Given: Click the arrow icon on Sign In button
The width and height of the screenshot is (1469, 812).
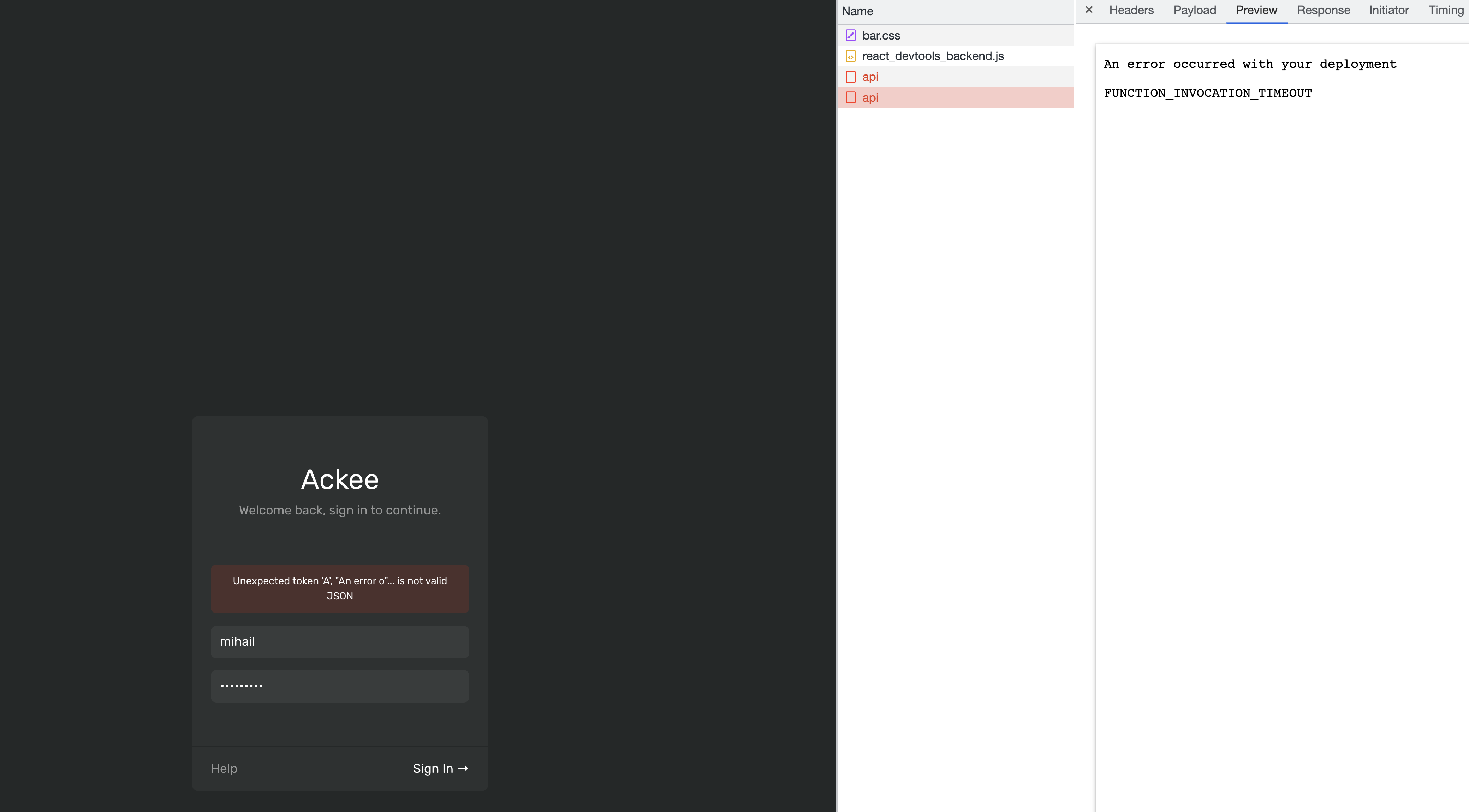Looking at the screenshot, I should tap(464, 768).
